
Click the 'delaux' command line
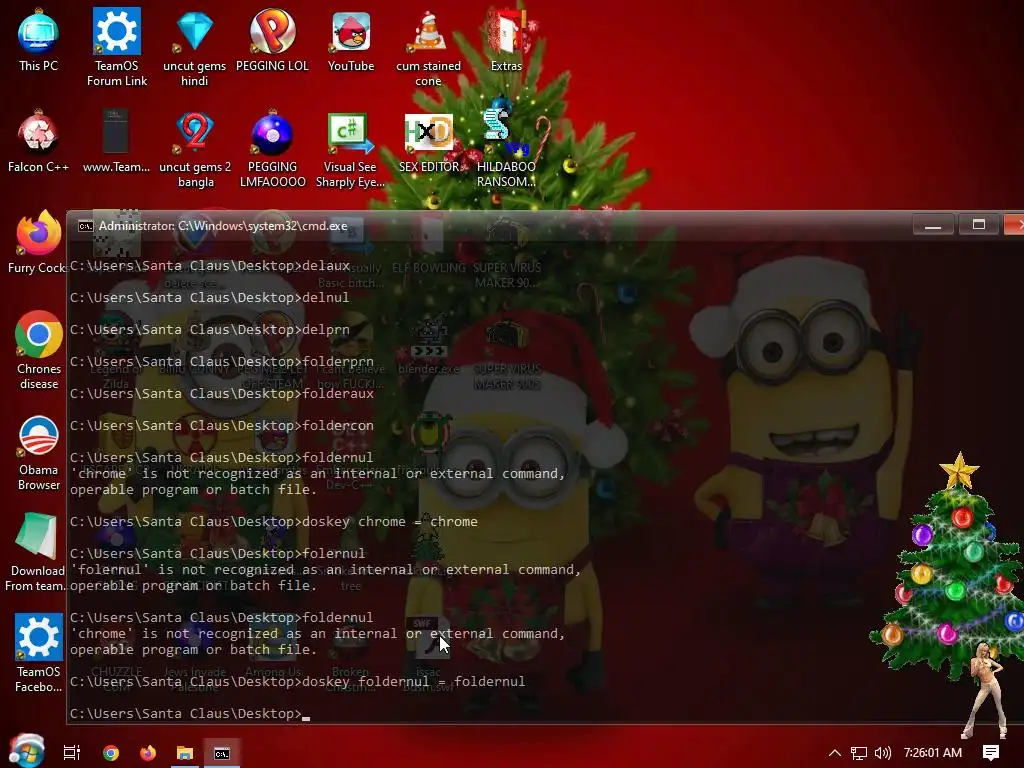[210, 266]
